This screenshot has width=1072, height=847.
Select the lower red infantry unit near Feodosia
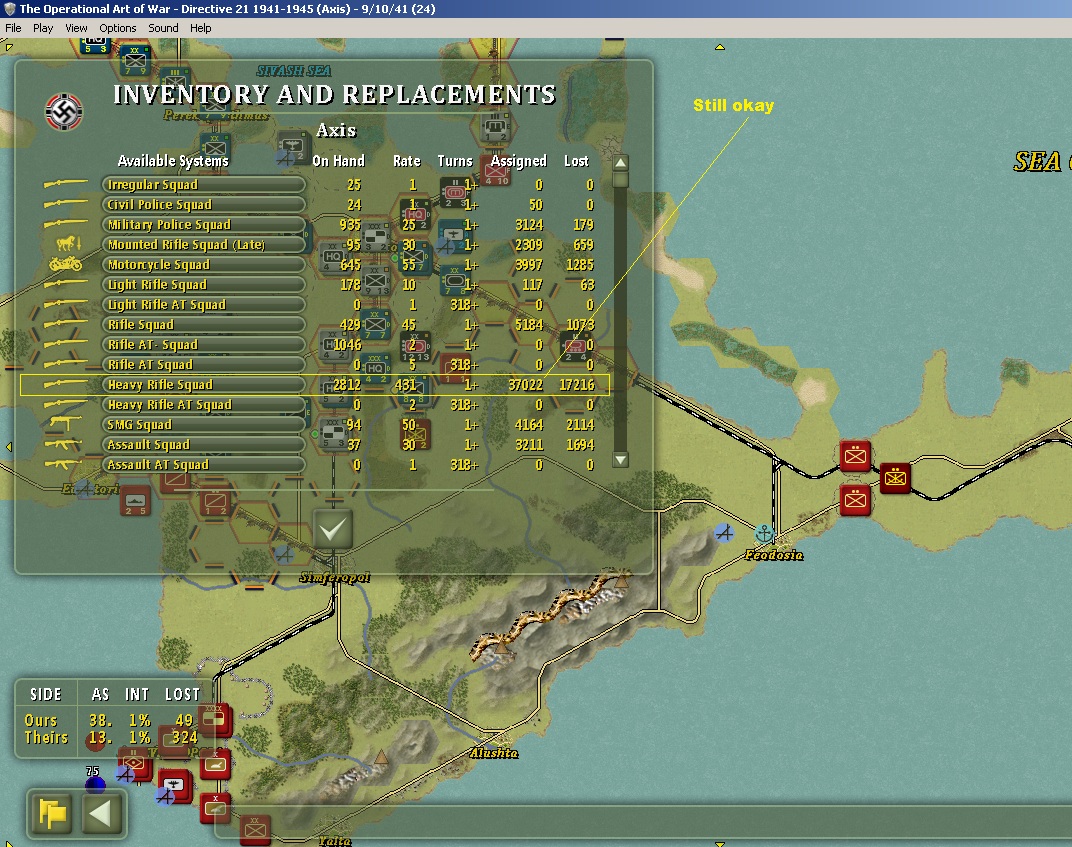[x=855, y=500]
